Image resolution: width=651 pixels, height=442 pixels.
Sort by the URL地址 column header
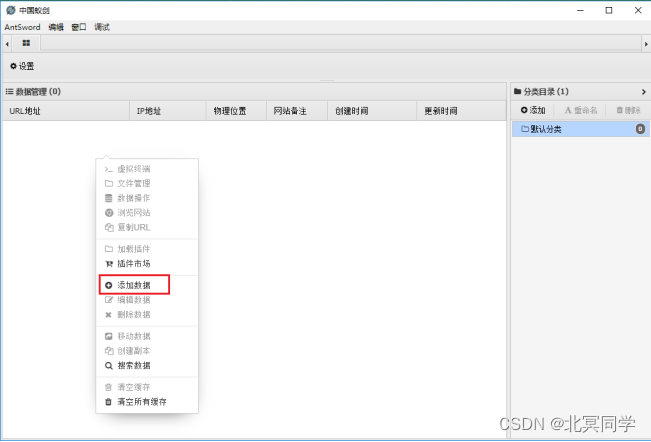(x=66, y=111)
